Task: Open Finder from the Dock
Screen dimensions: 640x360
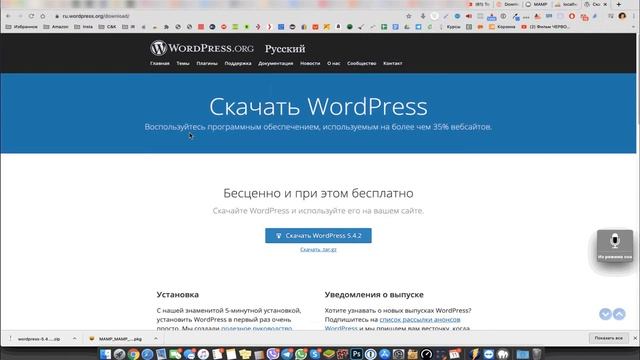Action: pos(105,354)
